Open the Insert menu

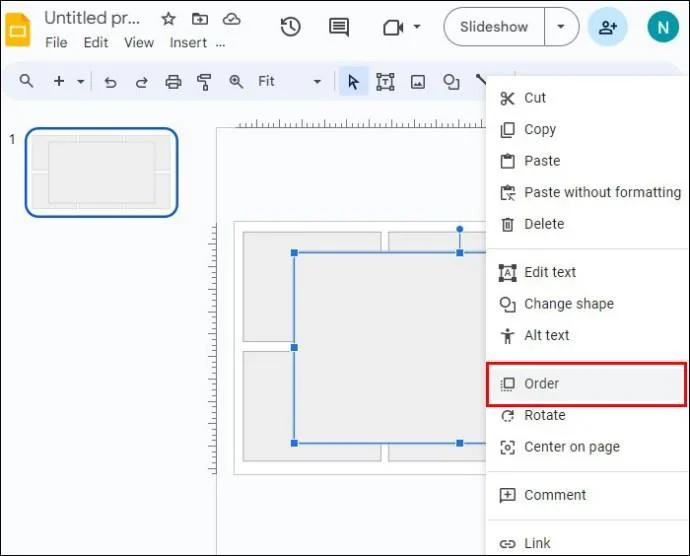(x=188, y=43)
